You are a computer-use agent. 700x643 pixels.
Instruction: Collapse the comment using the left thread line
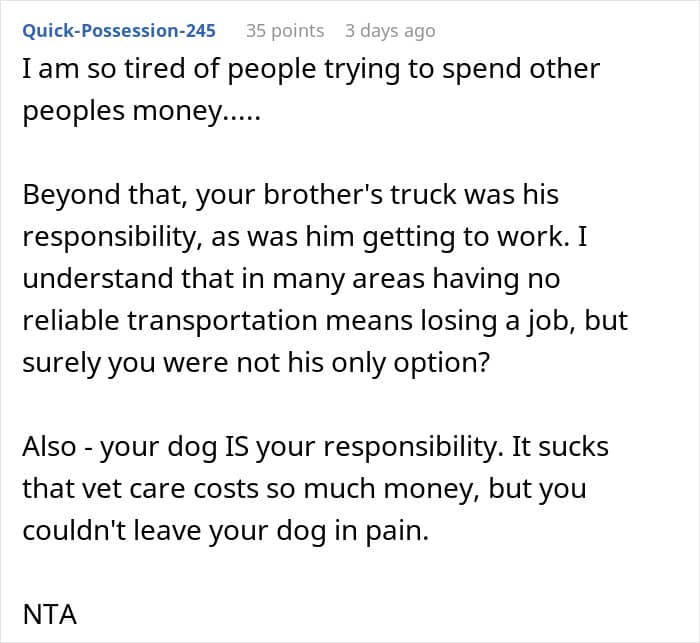click(x=5, y=320)
